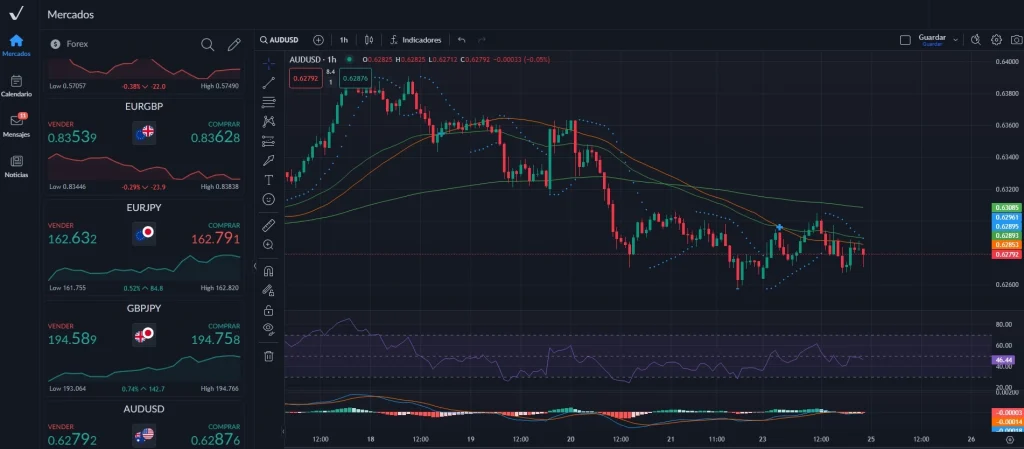
Task: Sell EURJPY at 162.632
Action: point(72,239)
